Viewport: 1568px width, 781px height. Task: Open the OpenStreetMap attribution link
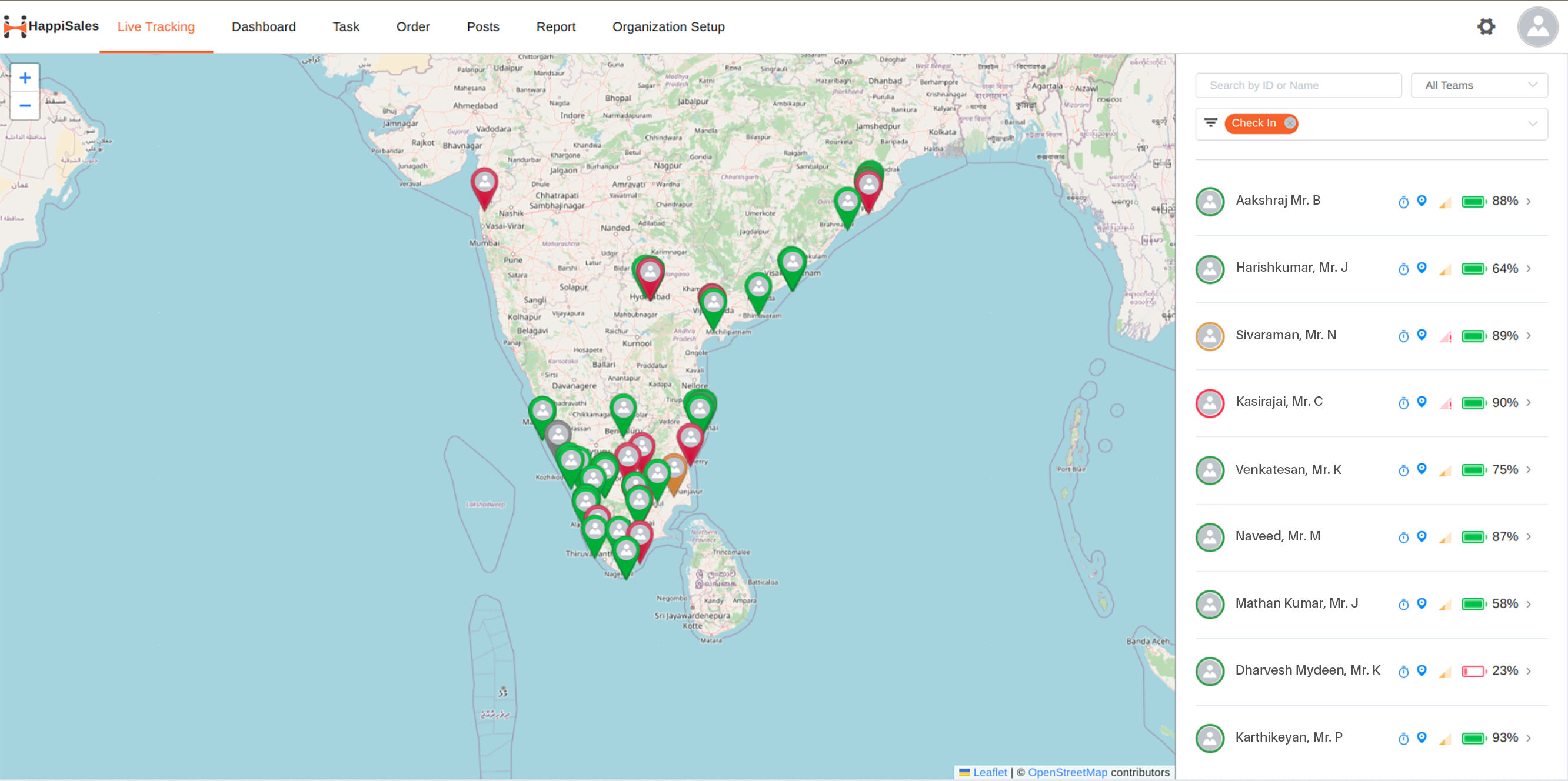(x=1068, y=772)
